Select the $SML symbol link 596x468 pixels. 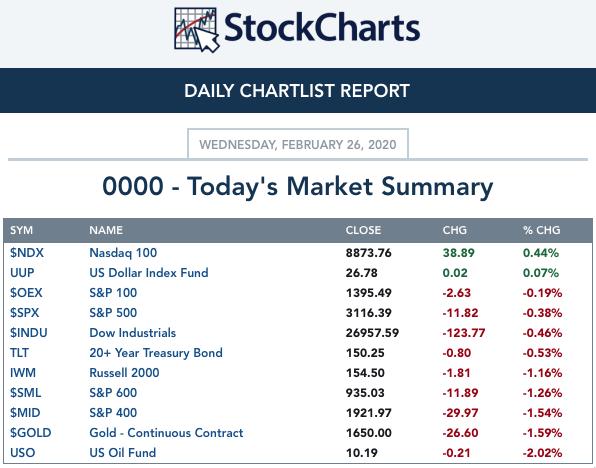25,393
